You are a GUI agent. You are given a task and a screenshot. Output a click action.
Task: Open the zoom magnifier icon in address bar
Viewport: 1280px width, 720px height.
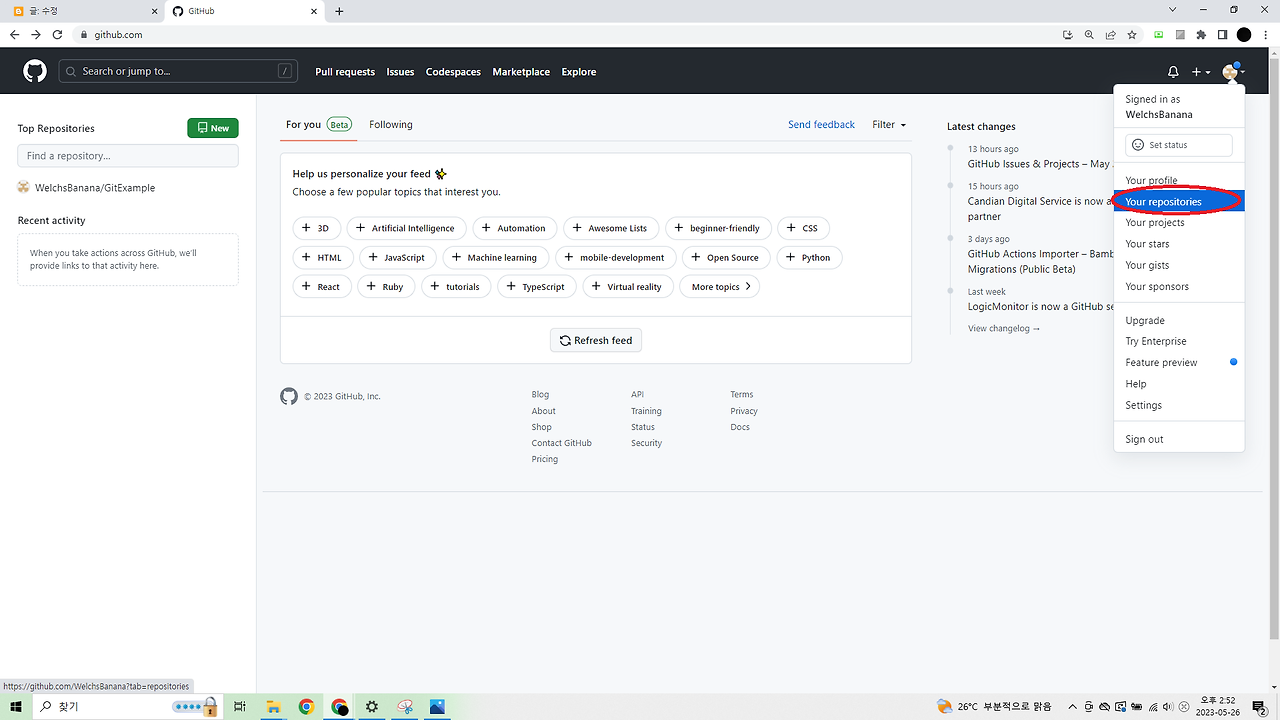(x=1089, y=34)
